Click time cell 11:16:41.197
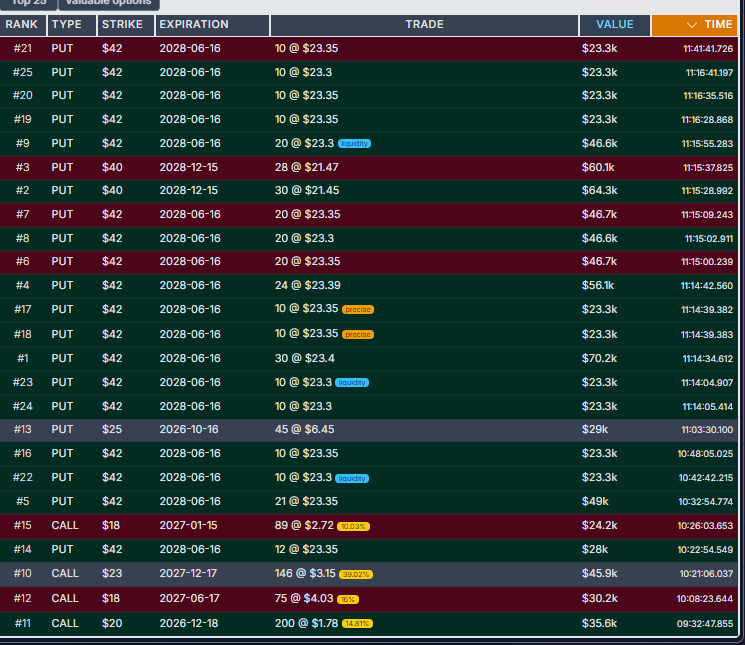The width and height of the screenshot is (745, 645). tap(709, 73)
